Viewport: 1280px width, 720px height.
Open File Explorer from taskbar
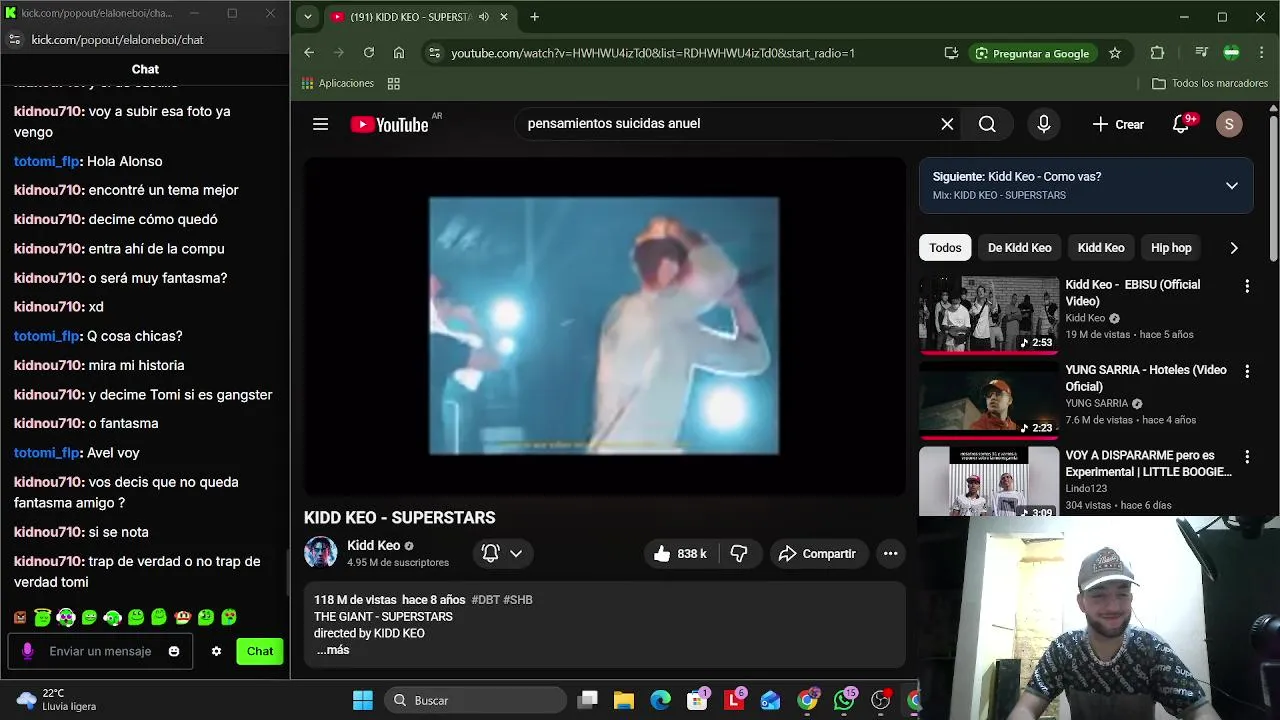pos(624,700)
